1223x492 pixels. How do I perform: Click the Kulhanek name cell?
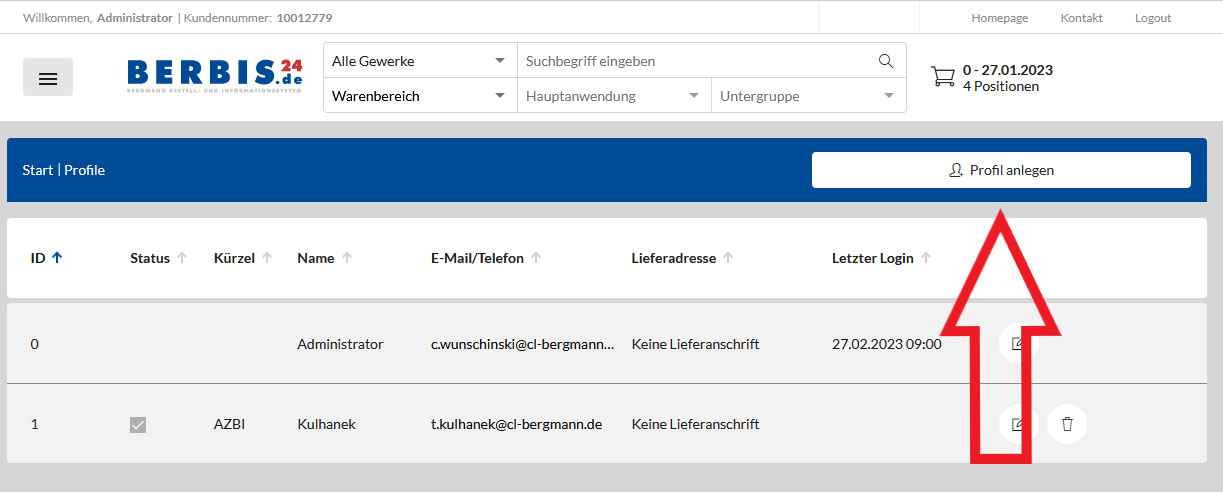point(326,424)
